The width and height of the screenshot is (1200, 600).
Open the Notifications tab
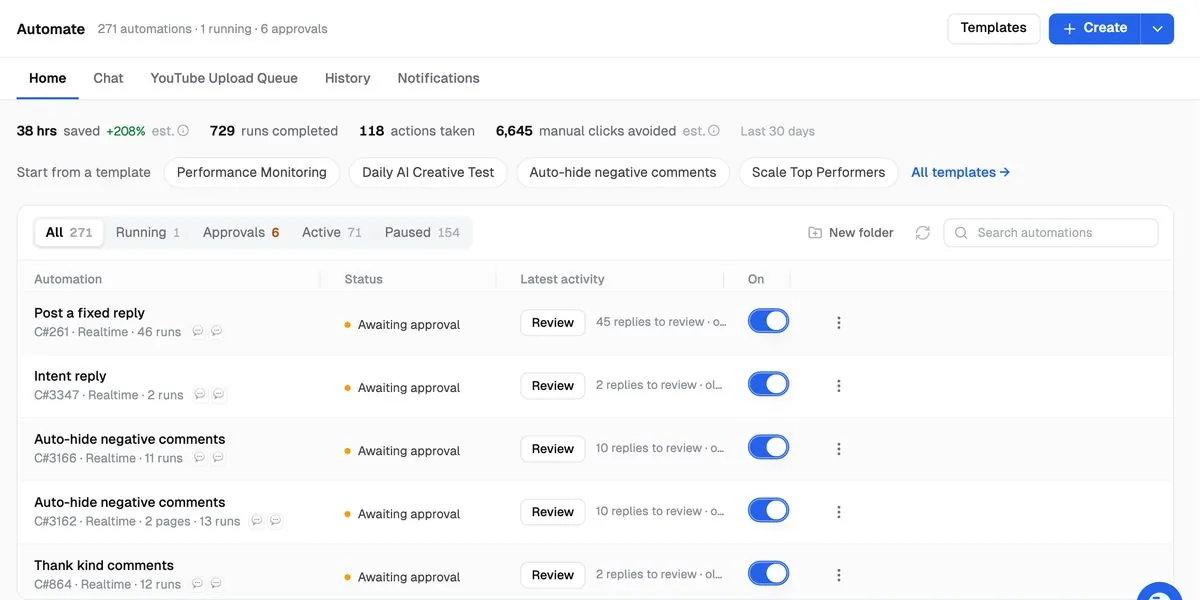438,78
